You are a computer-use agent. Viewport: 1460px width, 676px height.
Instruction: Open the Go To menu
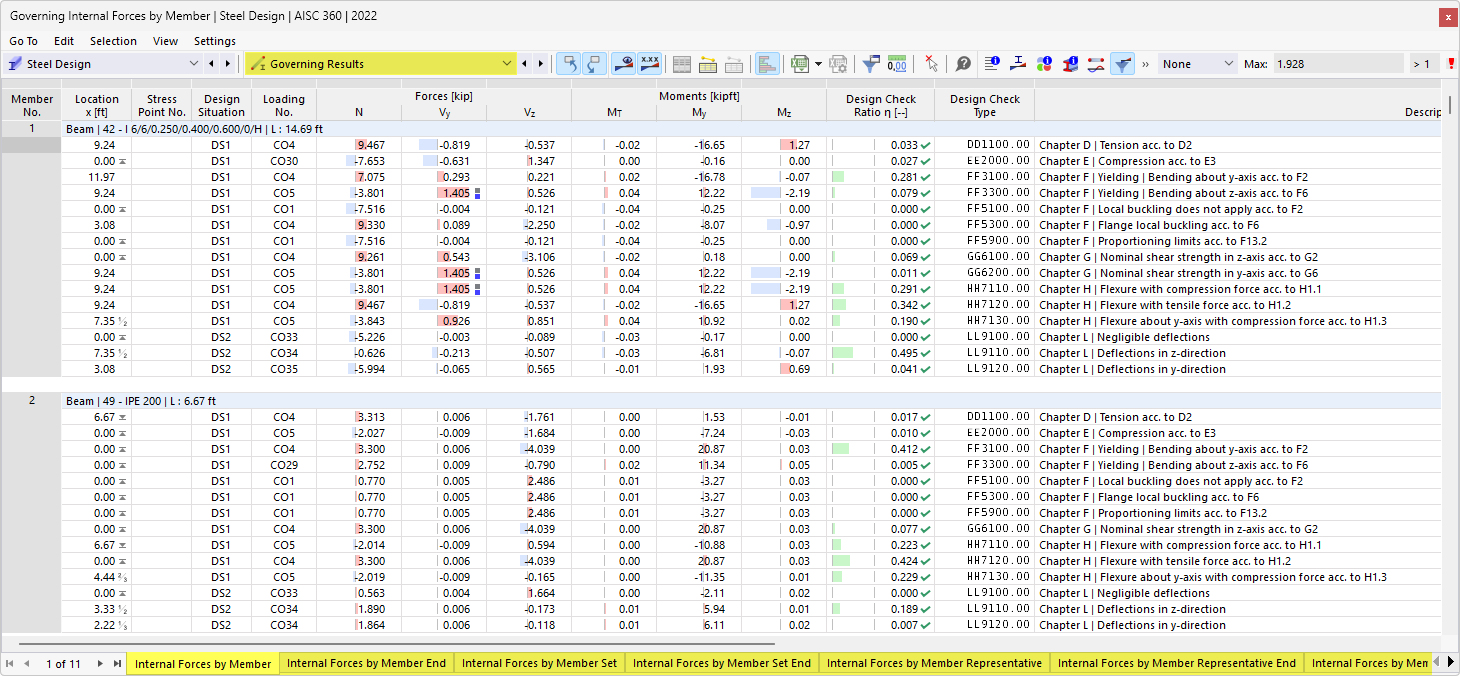pyautogui.click(x=24, y=41)
